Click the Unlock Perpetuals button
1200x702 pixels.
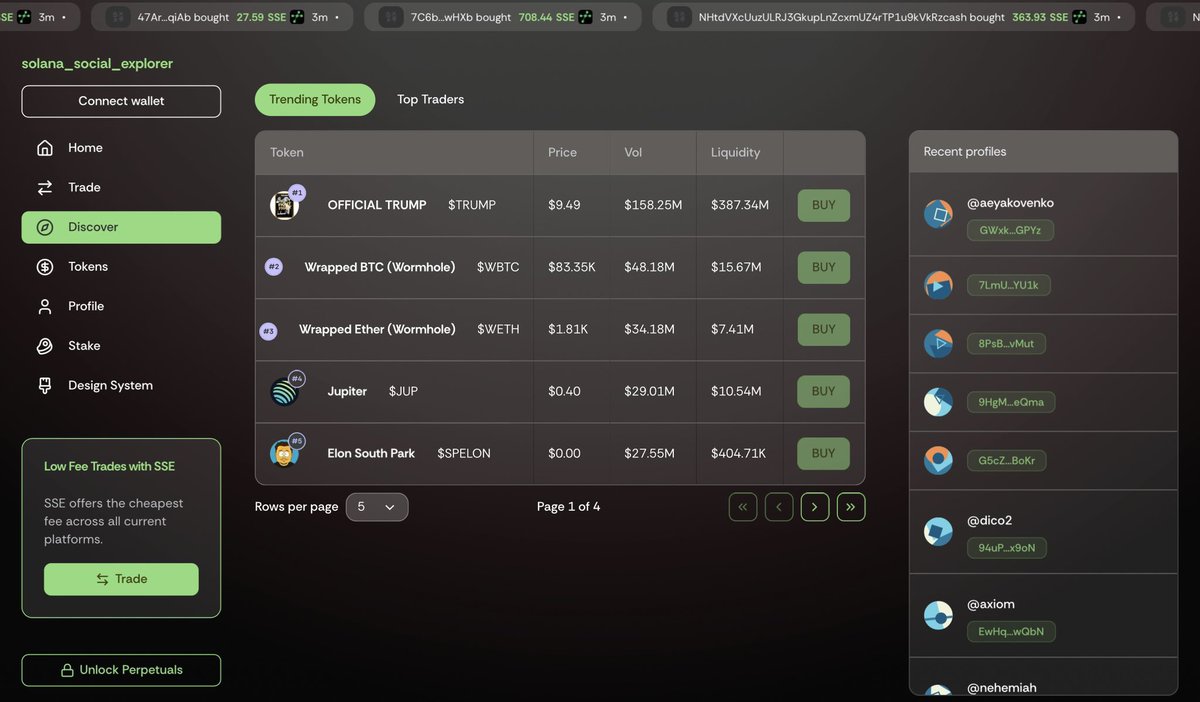point(121,670)
